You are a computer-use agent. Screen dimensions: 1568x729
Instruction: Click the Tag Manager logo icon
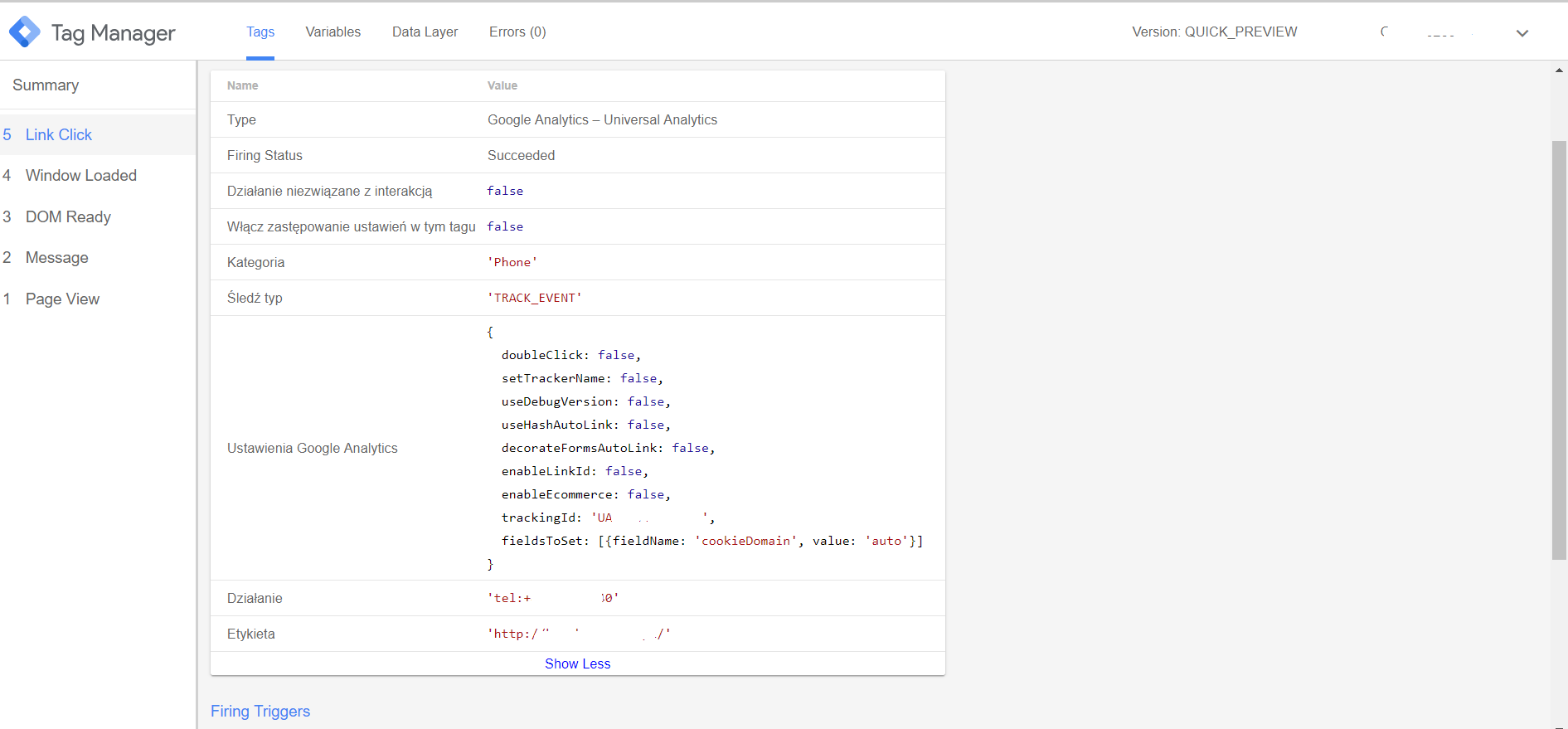pos(25,32)
